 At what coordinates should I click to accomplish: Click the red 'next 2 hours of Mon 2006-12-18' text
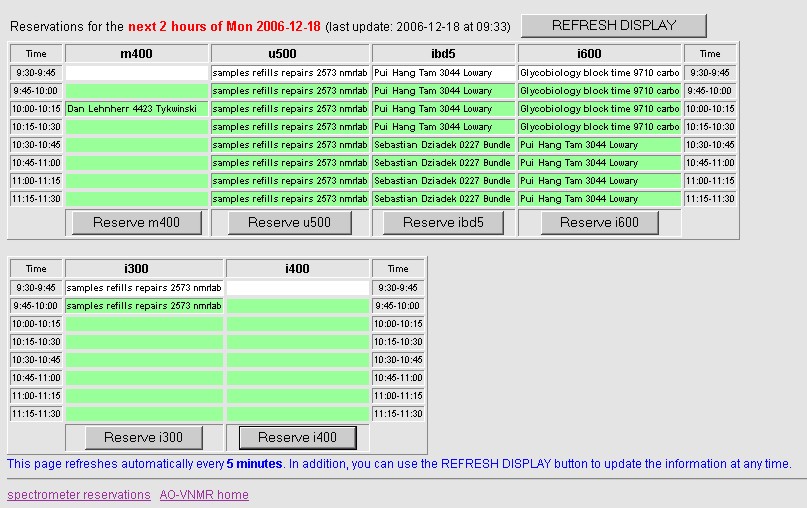click(x=224, y=27)
